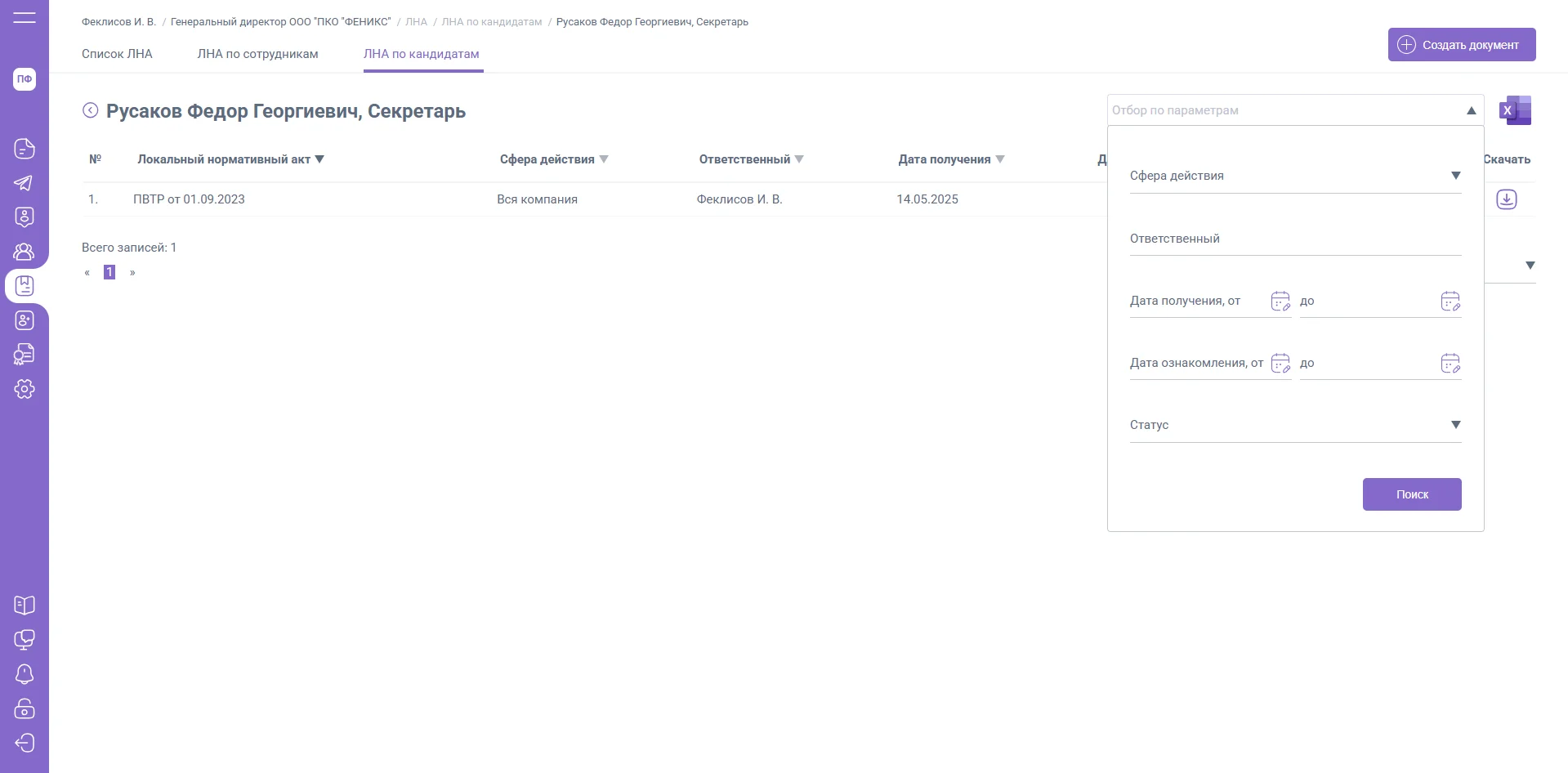Download the ПВТР document via download icon
The image size is (1568, 773).
(x=1506, y=199)
